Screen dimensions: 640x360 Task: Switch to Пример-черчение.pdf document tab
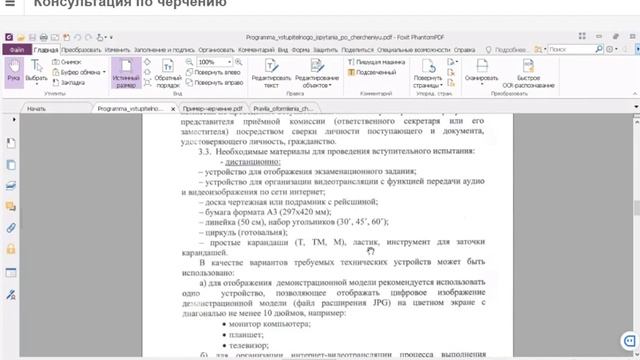[213, 109]
